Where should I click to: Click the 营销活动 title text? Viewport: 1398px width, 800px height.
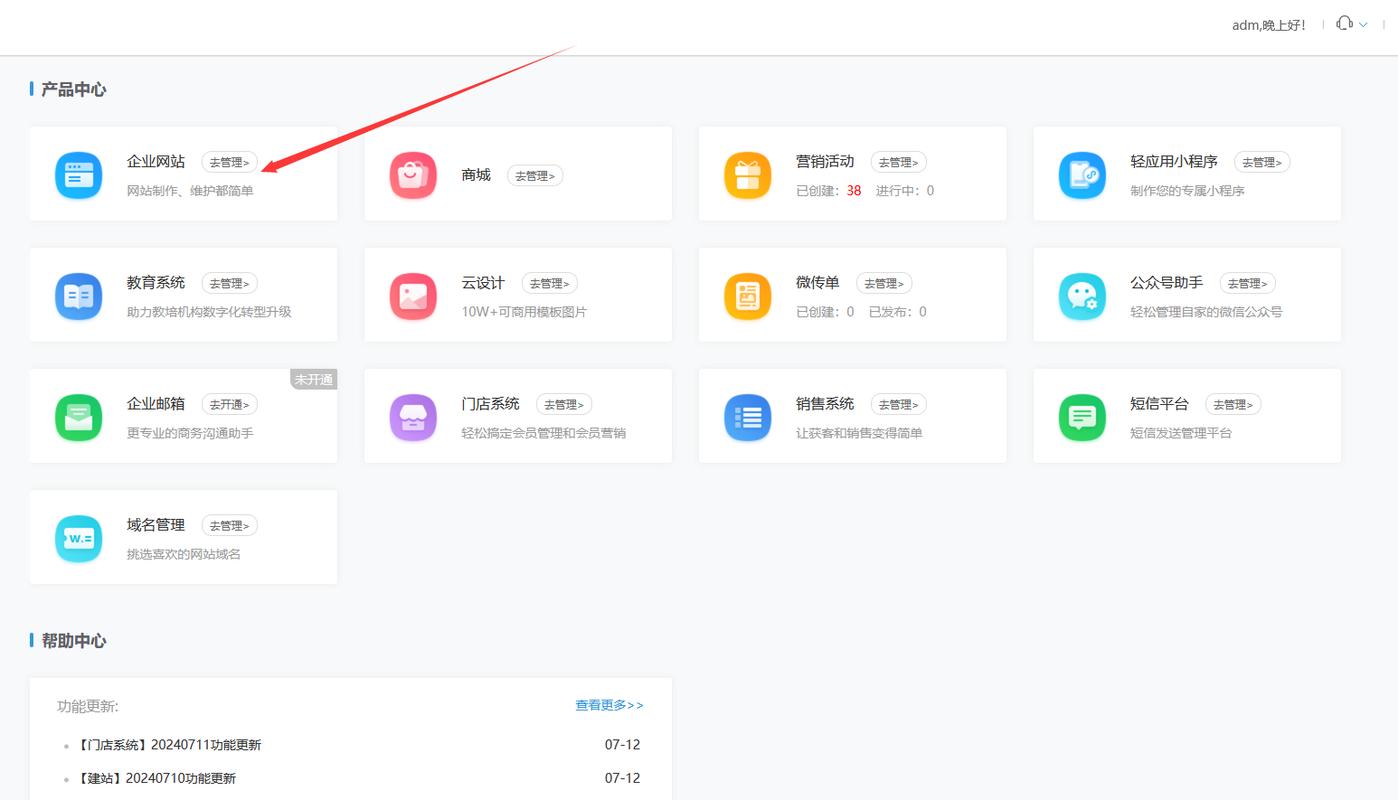(825, 161)
